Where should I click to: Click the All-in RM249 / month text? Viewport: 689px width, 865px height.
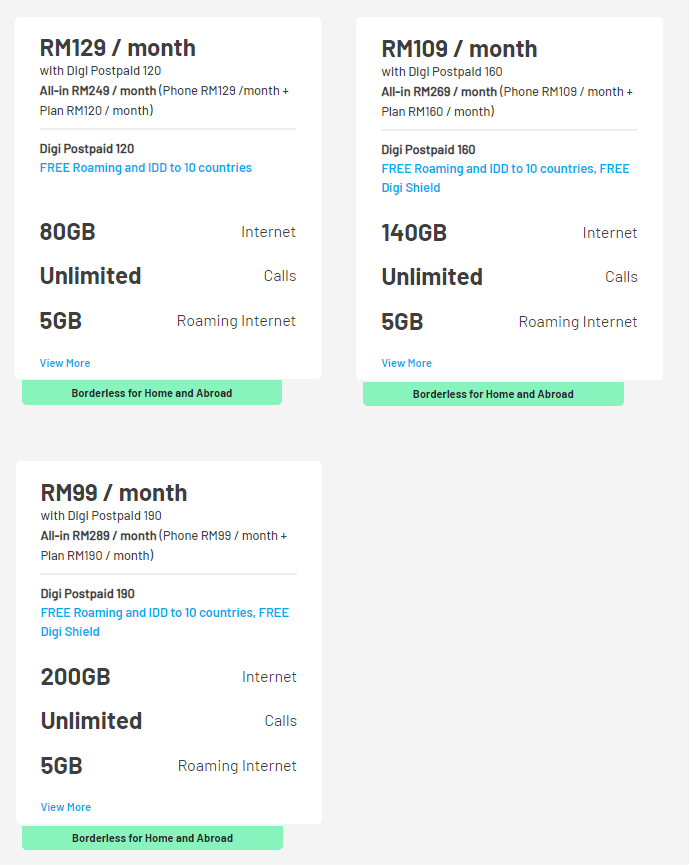click(98, 91)
